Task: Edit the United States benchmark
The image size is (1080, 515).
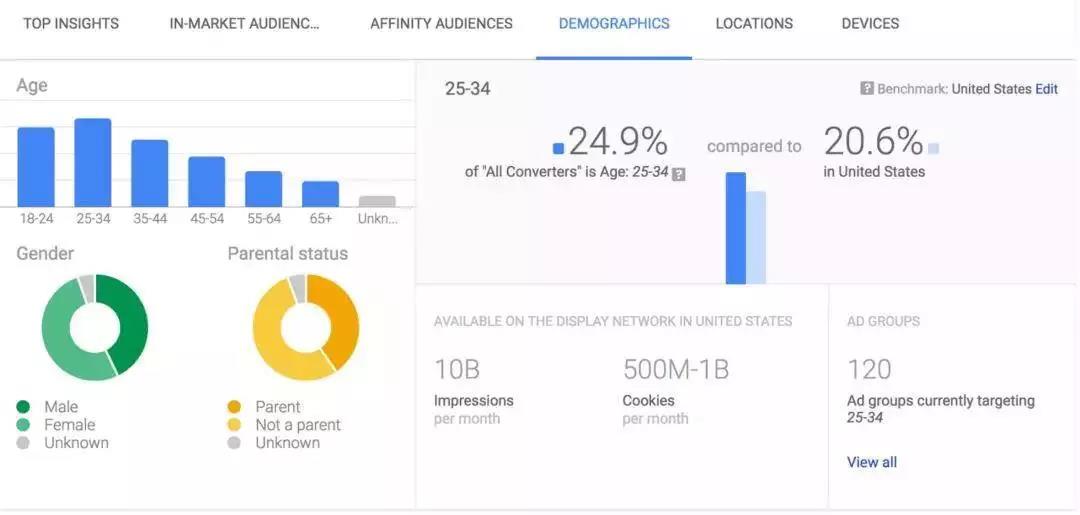Action: click(1046, 89)
